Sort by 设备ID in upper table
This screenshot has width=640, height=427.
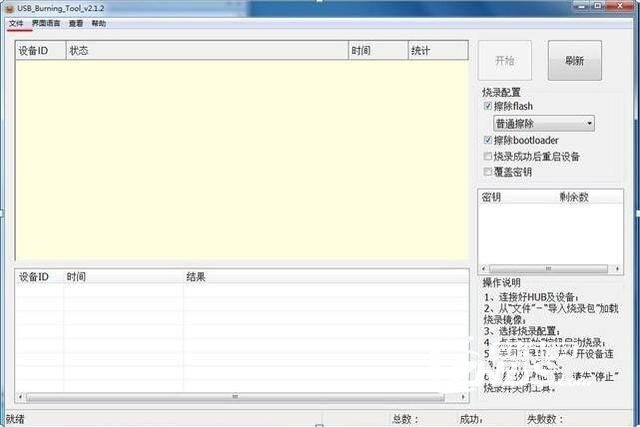(x=40, y=51)
